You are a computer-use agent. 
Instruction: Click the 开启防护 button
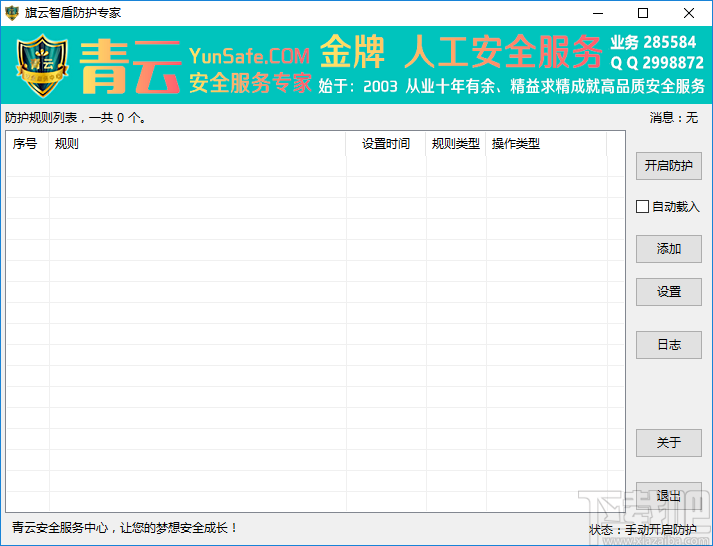point(668,166)
